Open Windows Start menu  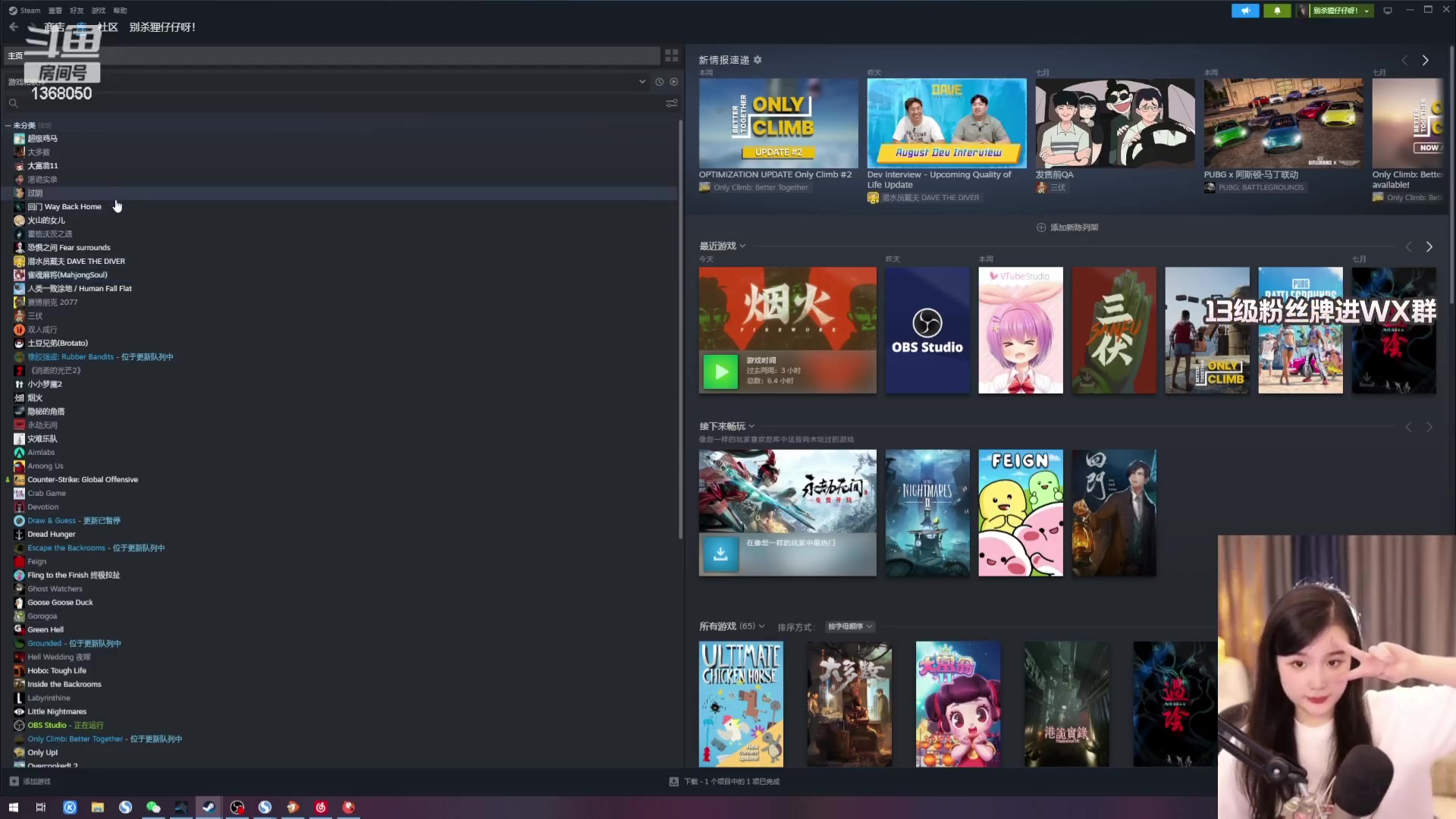(x=13, y=808)
